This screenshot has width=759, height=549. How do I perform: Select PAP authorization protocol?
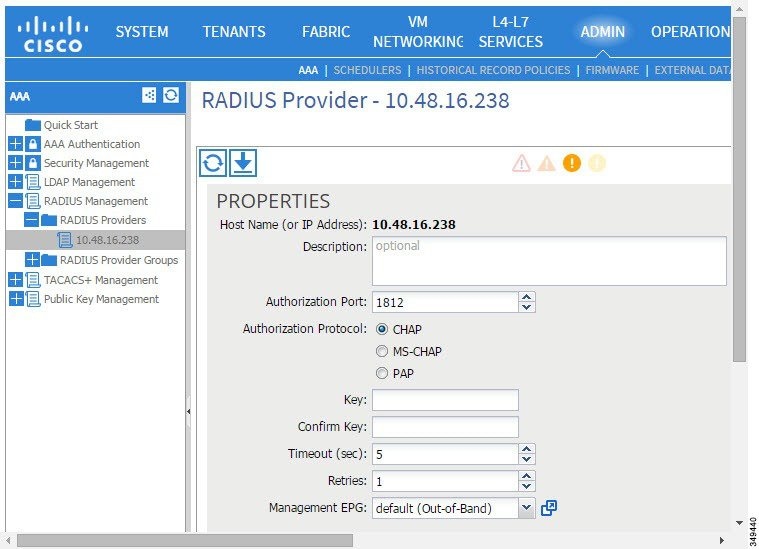(382, 373)
